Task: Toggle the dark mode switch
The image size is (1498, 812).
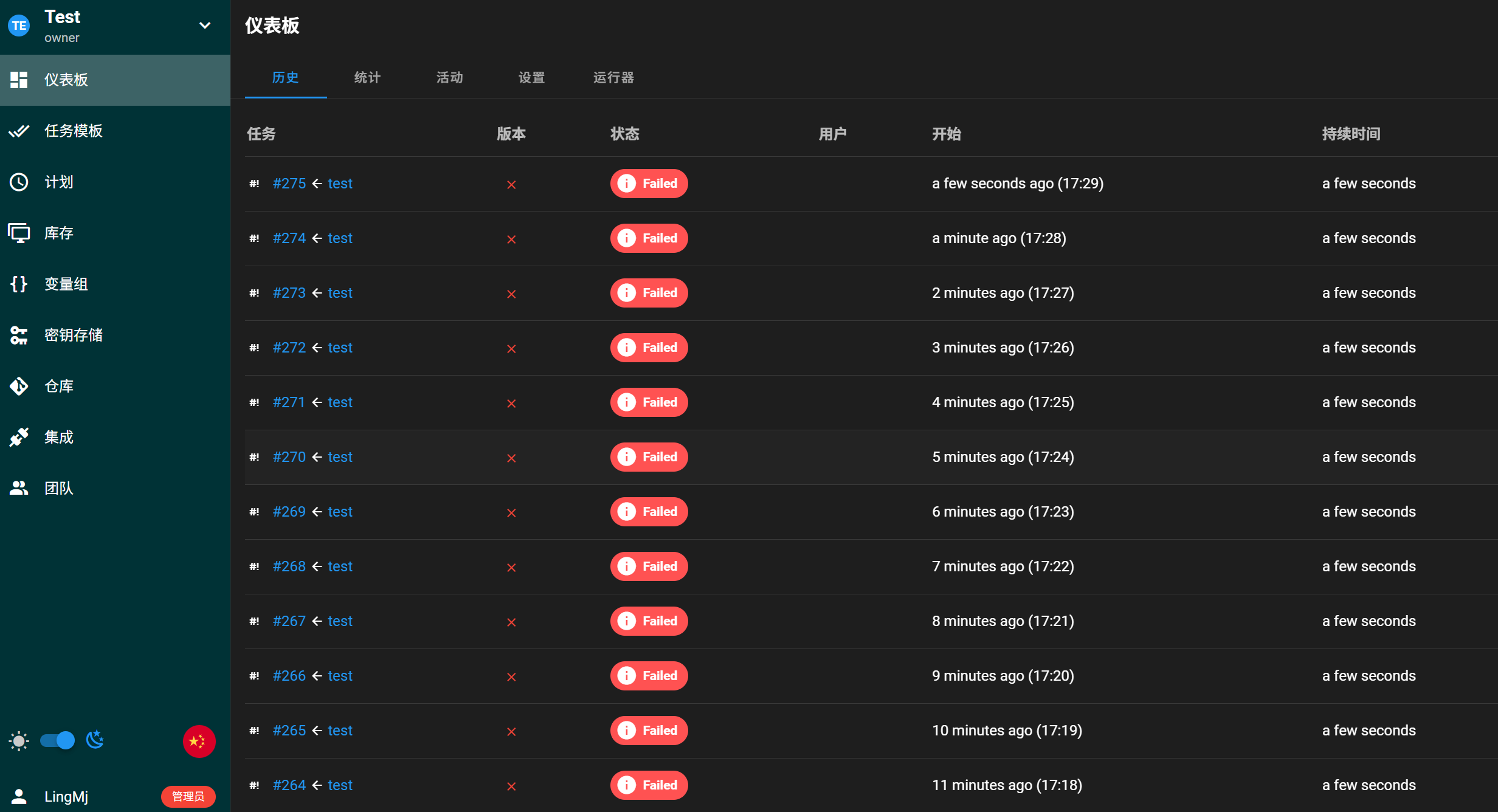Action: [x=57, y=740]
